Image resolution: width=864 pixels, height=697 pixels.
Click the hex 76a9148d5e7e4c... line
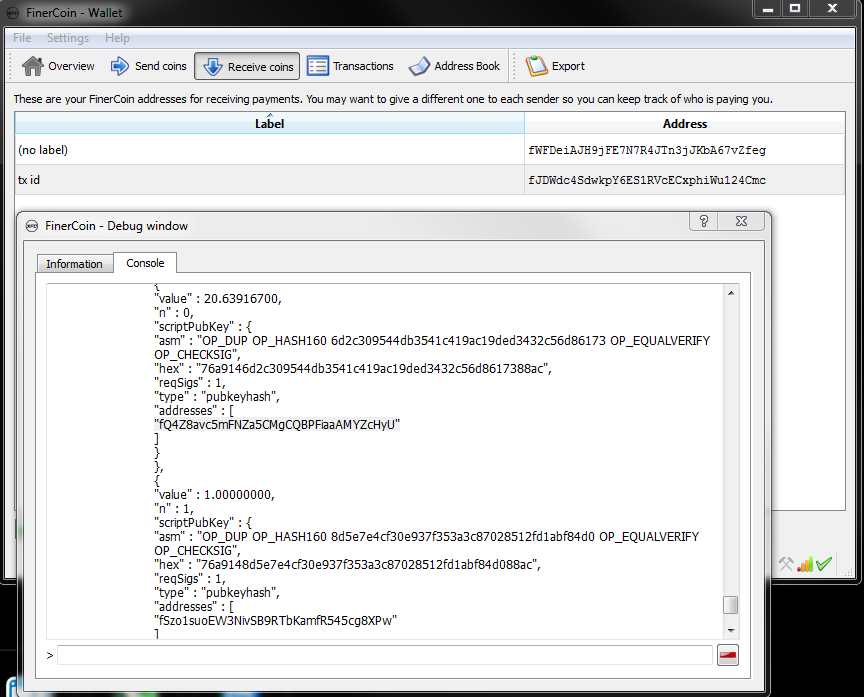pos(347,565)
